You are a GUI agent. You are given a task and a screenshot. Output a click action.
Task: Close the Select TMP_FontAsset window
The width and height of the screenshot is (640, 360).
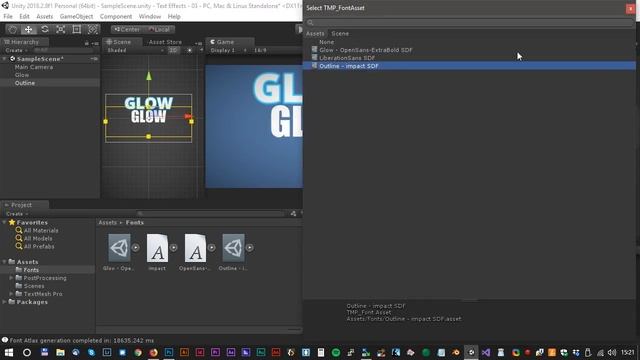pyautogui.click(x=630, y=9)
